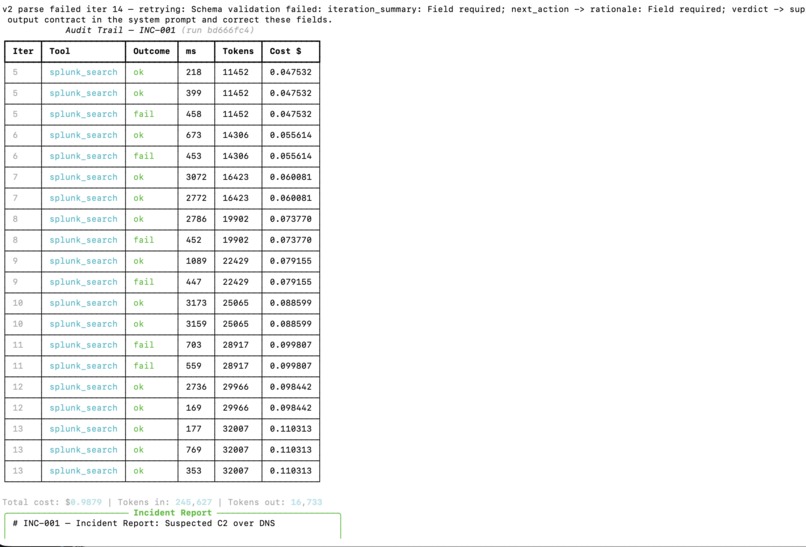Click tokens "14306" in the 673 ms row
The height and width of the screenshot is (547, 806).
click(x=235, y=135)
